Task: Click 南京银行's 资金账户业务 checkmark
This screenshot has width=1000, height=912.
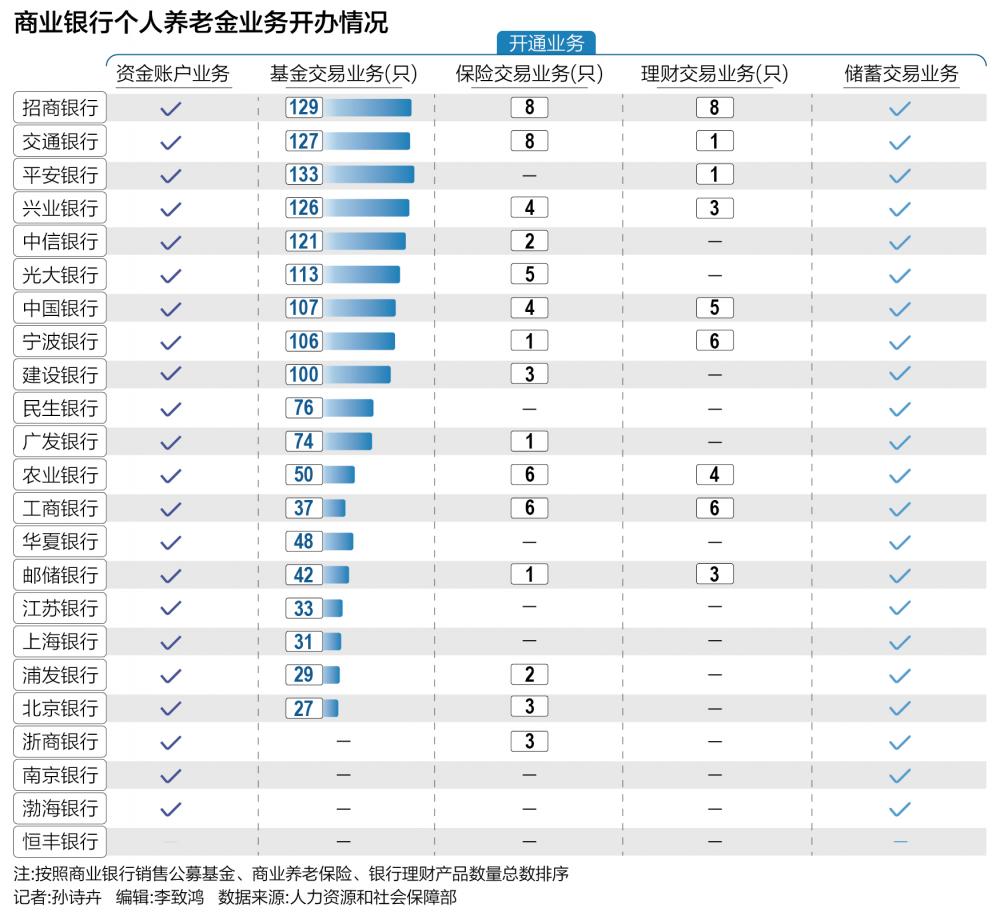Action: (171, 776)
